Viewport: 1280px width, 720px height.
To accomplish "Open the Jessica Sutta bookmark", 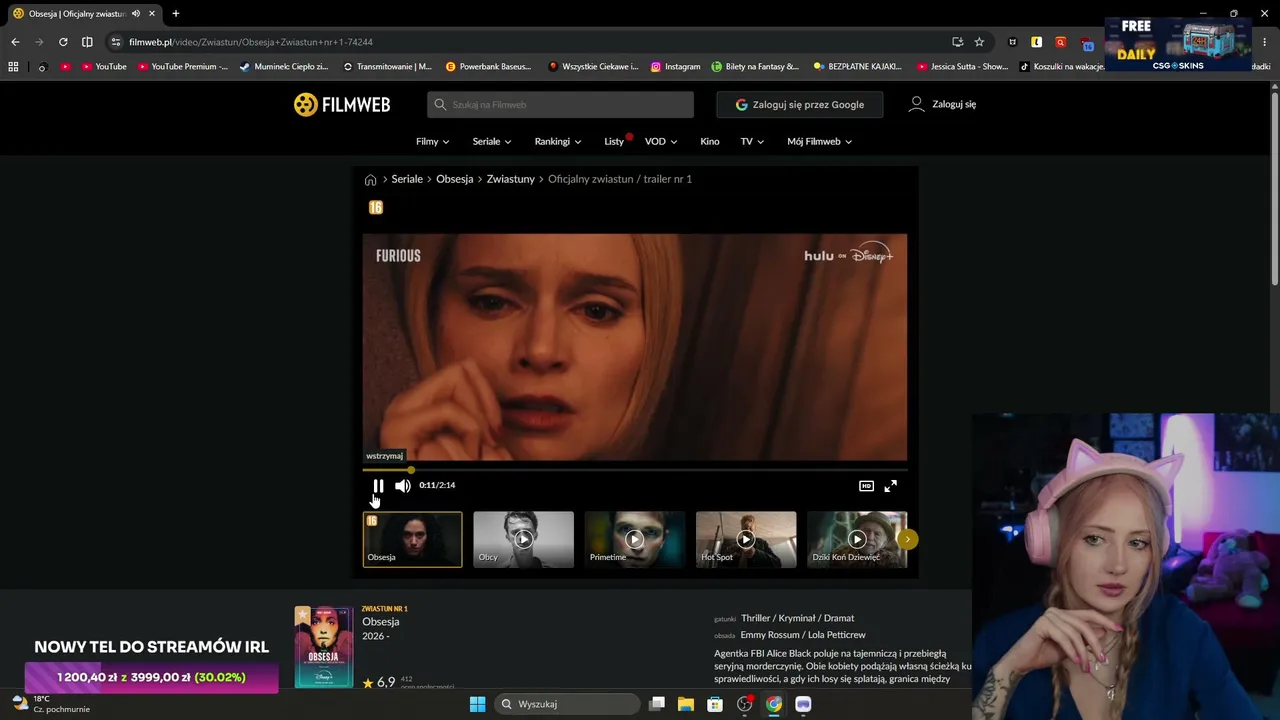I will (962, 67).
